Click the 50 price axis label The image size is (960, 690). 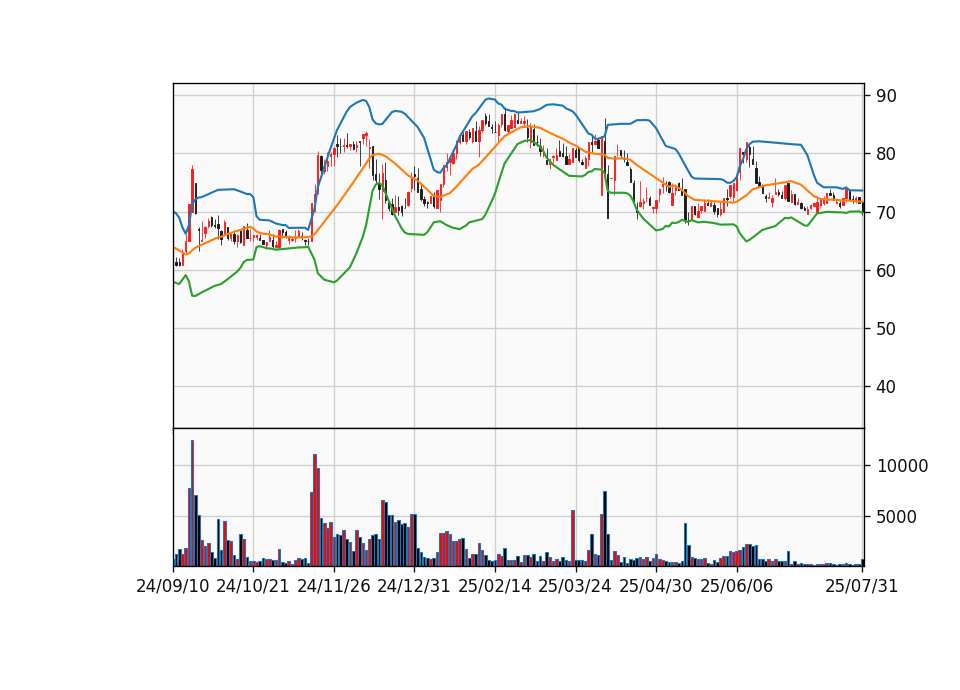(x=886, y=329)
